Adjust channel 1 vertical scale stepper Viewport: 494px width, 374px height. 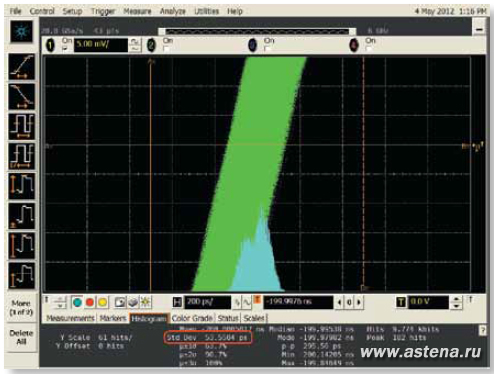(x=135, y=45)
